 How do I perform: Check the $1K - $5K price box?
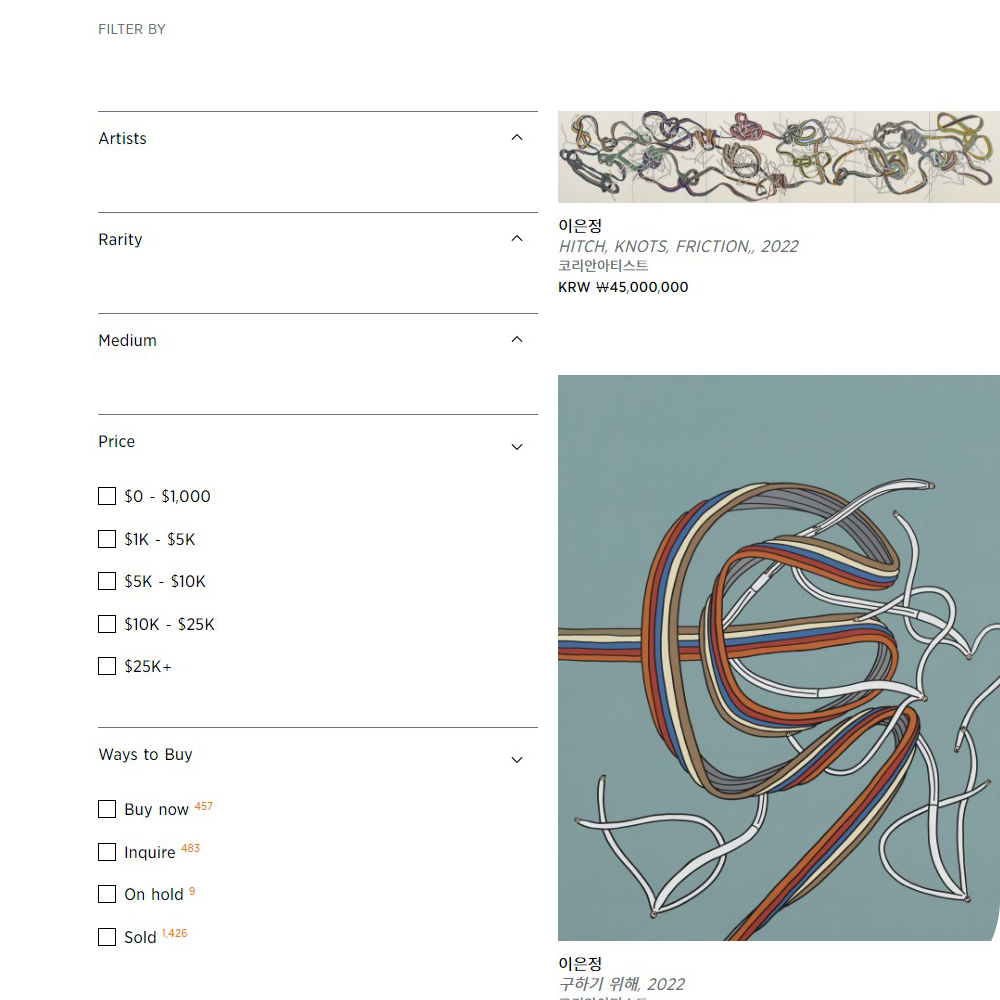click(107, 539)
